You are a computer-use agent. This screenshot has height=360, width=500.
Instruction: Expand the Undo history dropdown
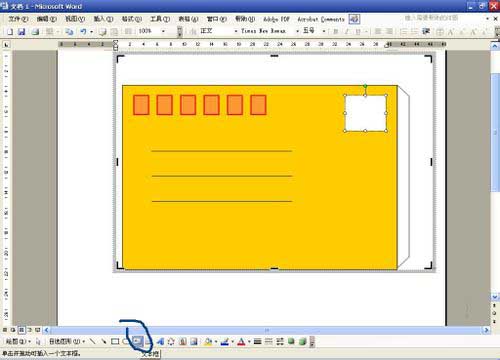(91, 31)
